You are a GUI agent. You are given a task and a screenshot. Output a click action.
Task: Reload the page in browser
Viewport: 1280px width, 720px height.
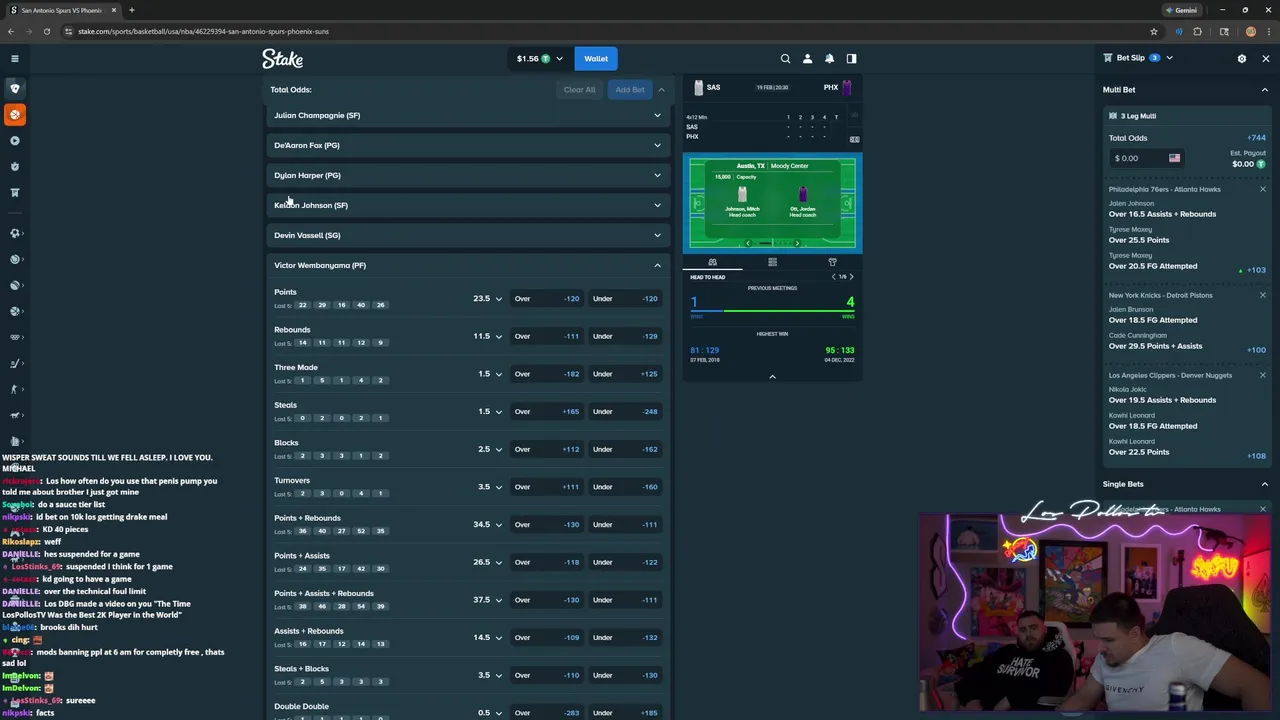tap(47, 31)
